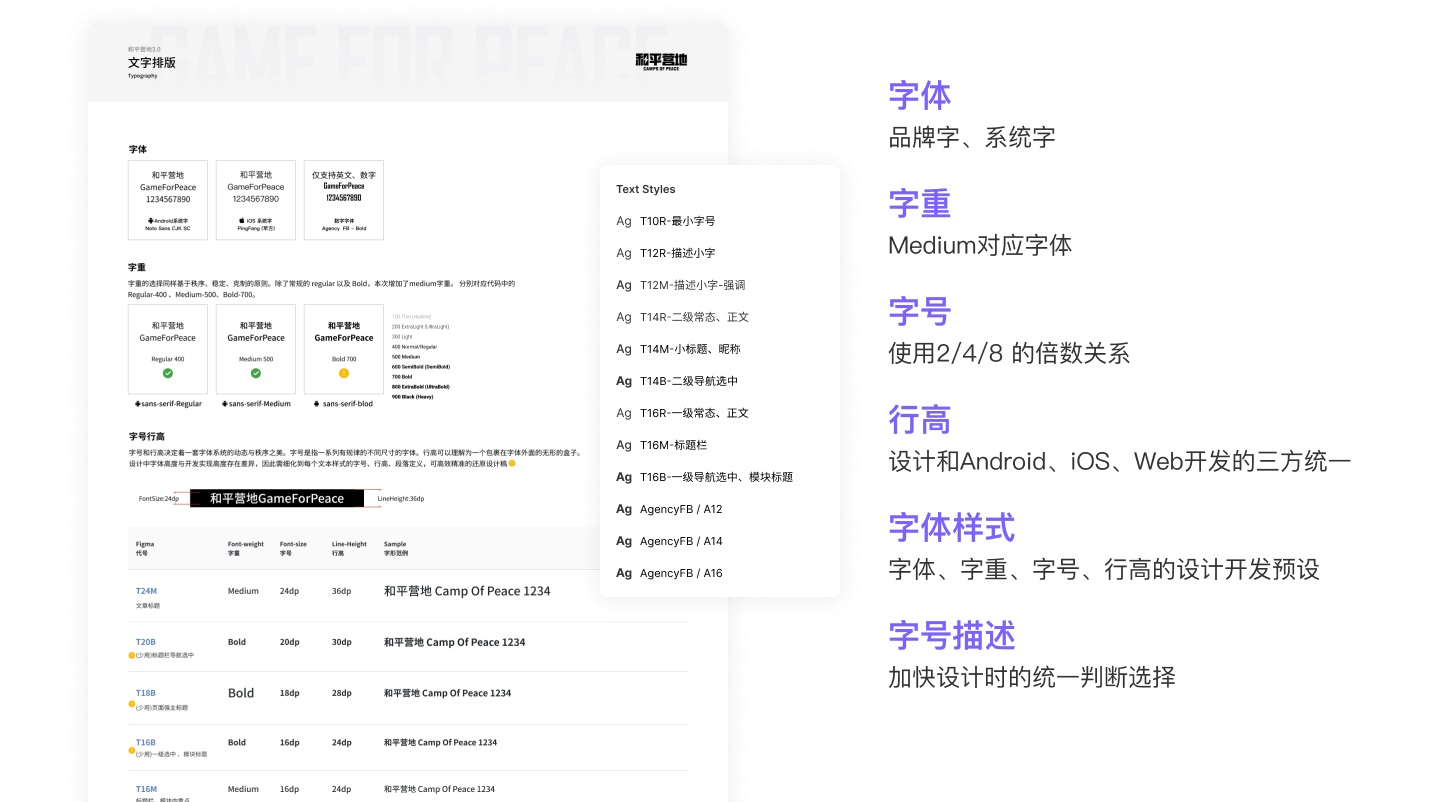Select the Agency FB – Bold font card
The width and height of the screenshot is (1440, 802).
[x=344, y=200]
